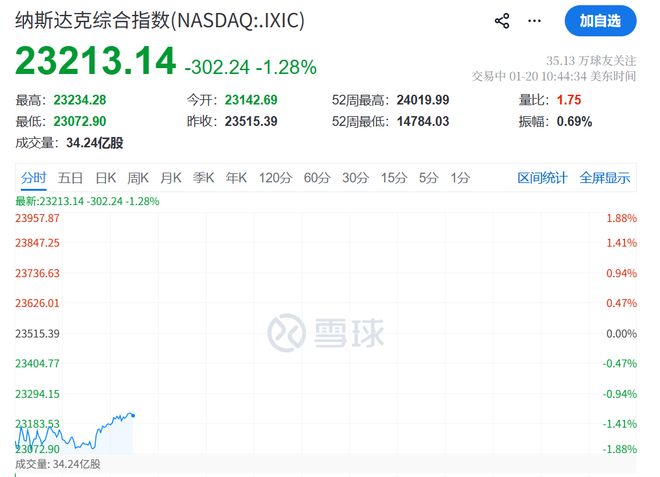The width and height of the screenshot is (660, 477).
Task: Open the 区间统计 link
Action: pyautogui.click(x=542, y=178)
